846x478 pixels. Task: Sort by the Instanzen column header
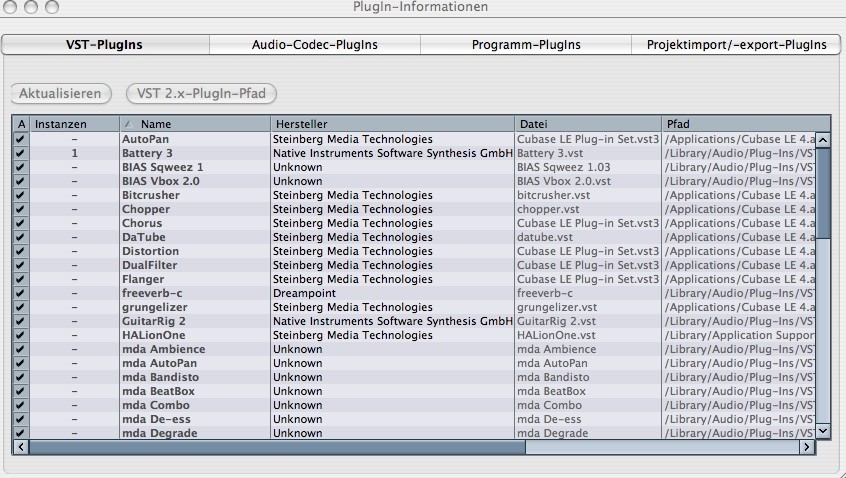74,124
